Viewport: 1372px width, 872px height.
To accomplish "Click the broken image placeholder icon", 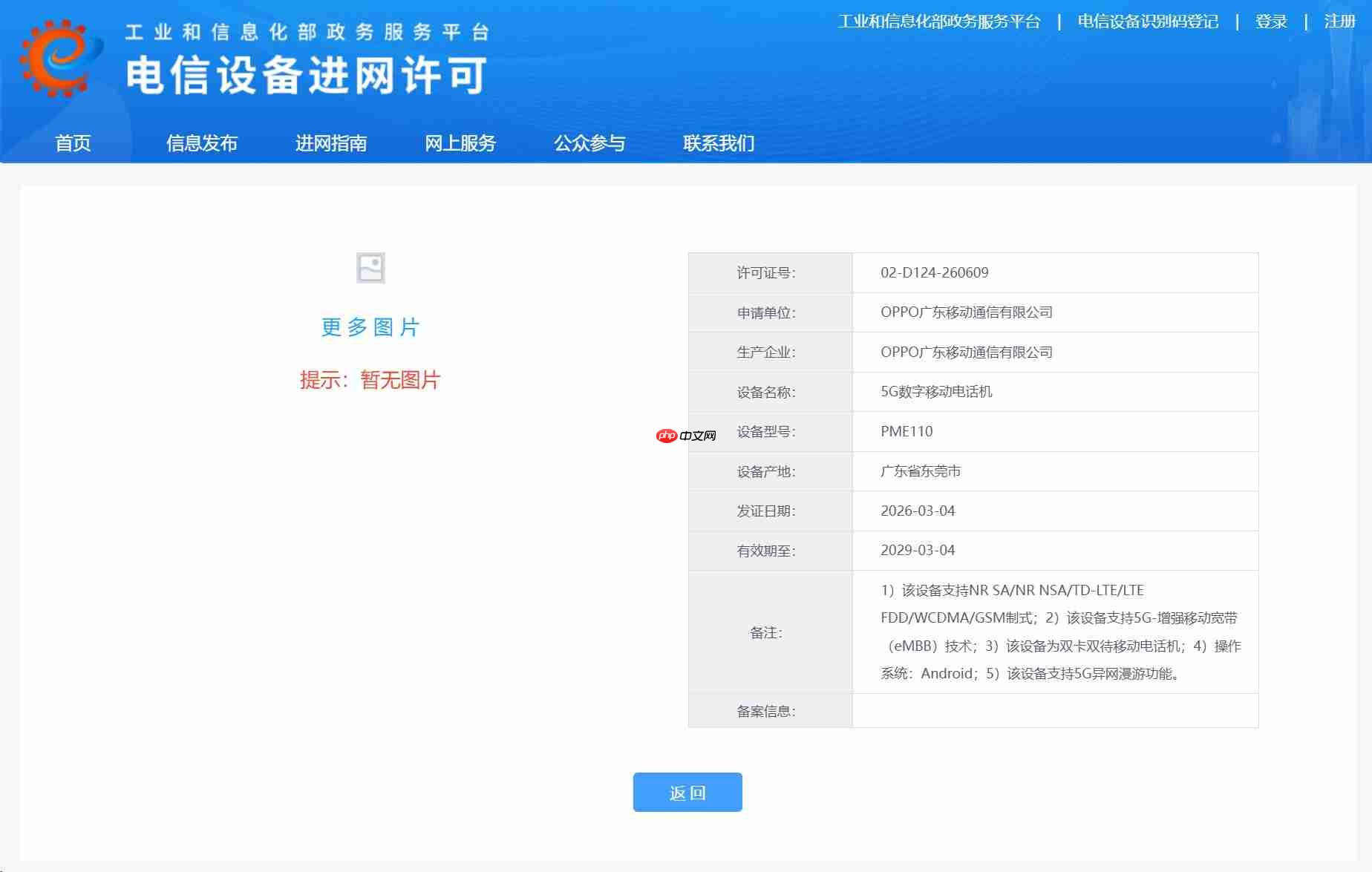I will (x=370, y=268).
